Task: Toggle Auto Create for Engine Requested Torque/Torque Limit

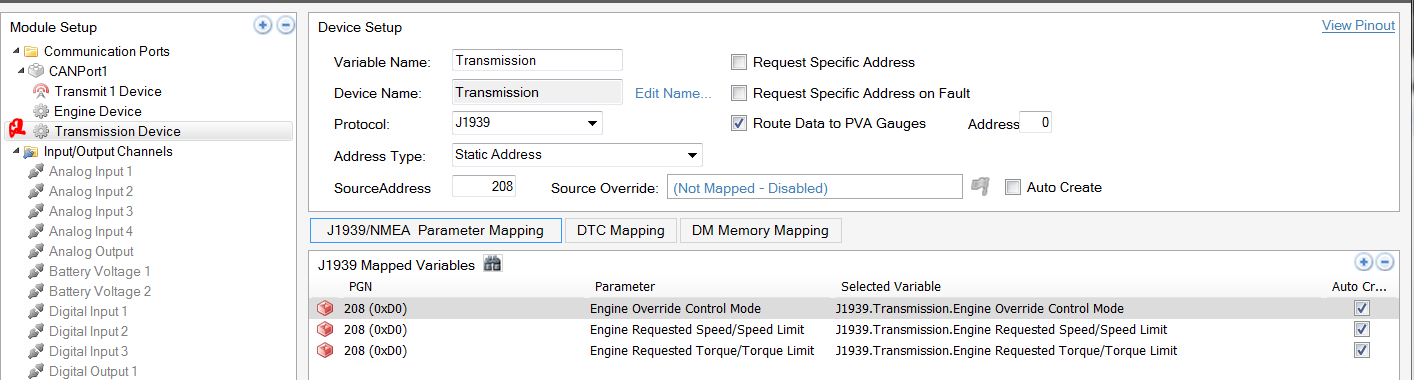Action: [1361, 351]
